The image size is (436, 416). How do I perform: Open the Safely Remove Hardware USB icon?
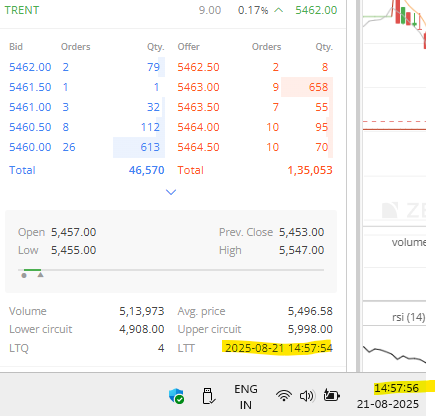click(x=209, y=396)
